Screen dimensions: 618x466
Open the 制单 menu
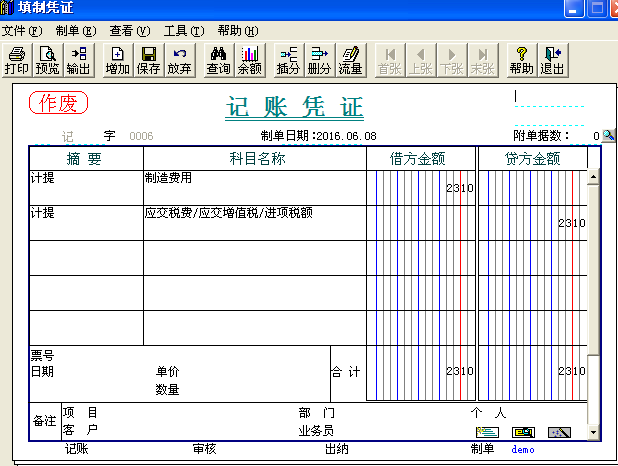[76, 31]
